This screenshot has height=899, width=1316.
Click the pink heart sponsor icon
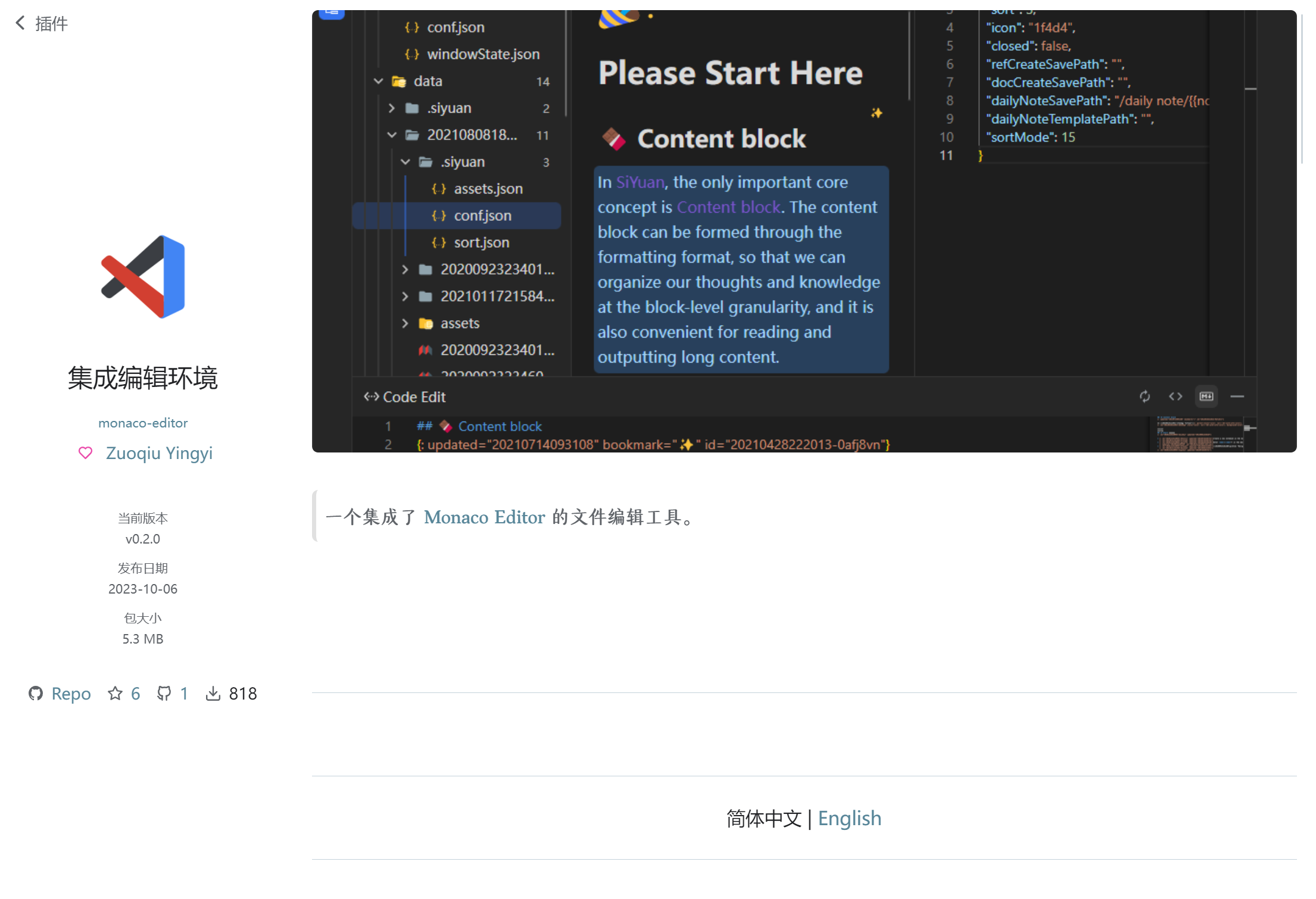pyautogui.click(x=85, y=453)
